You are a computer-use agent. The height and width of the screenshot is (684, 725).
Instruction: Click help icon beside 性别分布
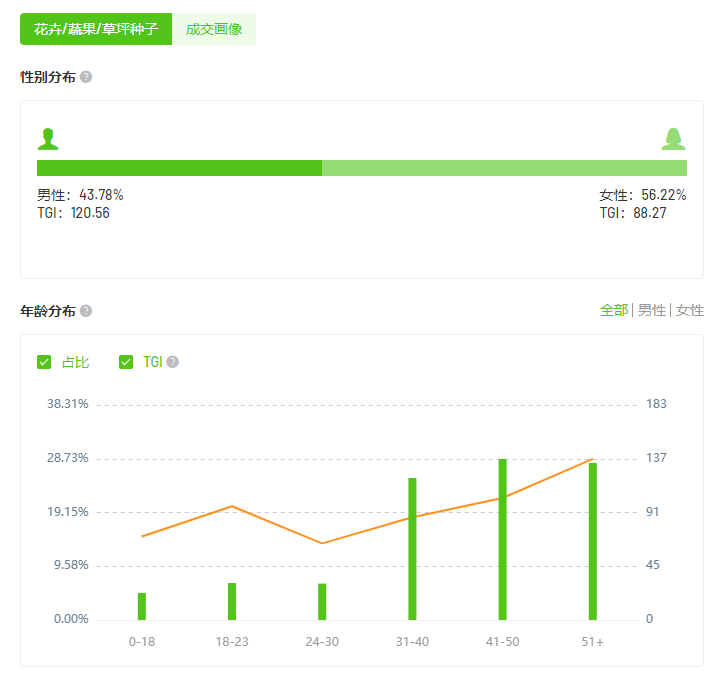pyautogui.click(x=86, y=77)
